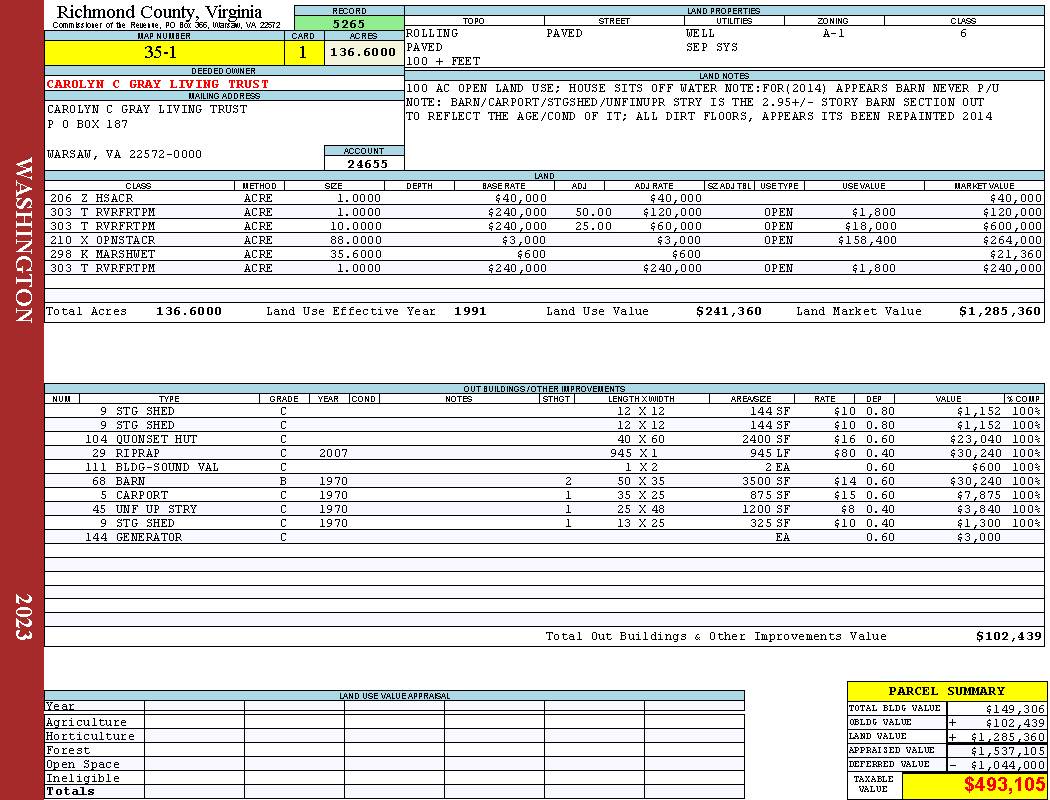This screenshot has height=800, width=1050.
Task: Select the RIPRAP outbuilding row
Action: (x=544, y=453)
